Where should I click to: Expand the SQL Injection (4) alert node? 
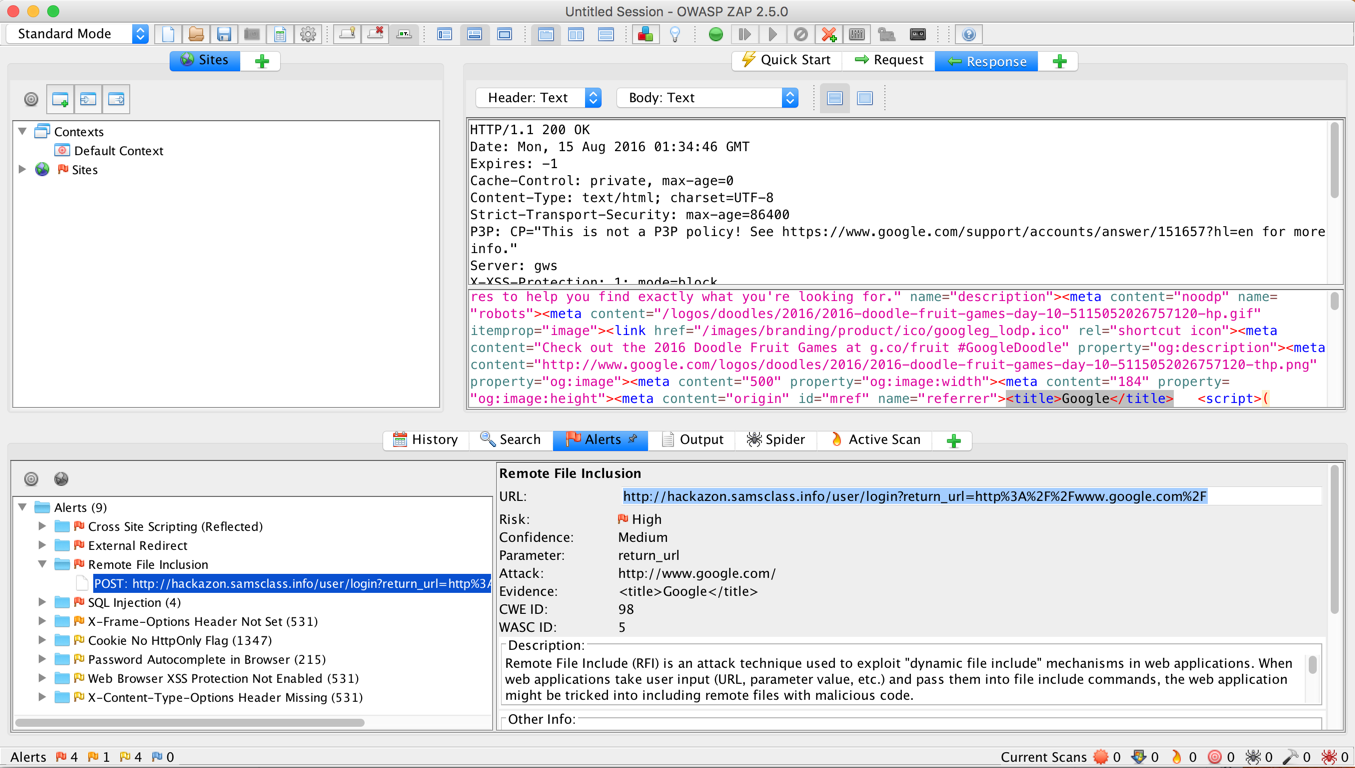tap(42, 603)
